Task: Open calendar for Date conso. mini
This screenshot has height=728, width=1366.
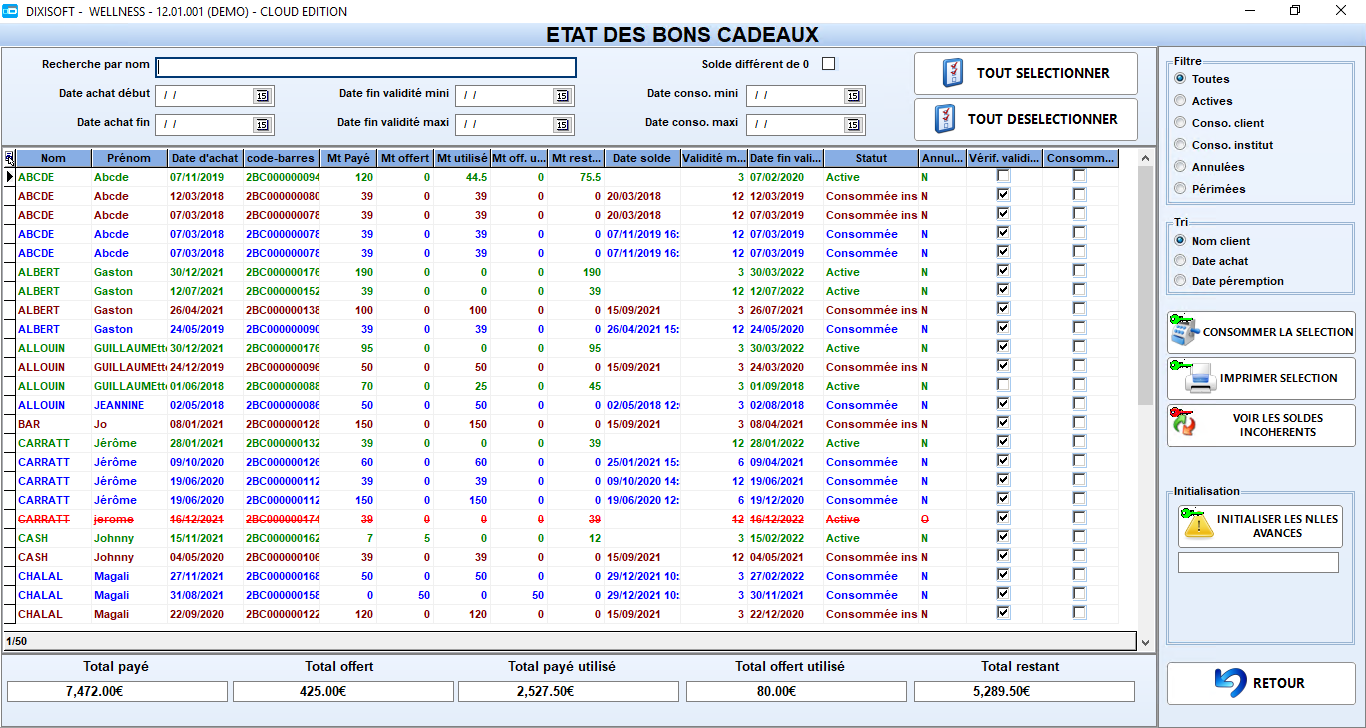Action: [853, 96]
